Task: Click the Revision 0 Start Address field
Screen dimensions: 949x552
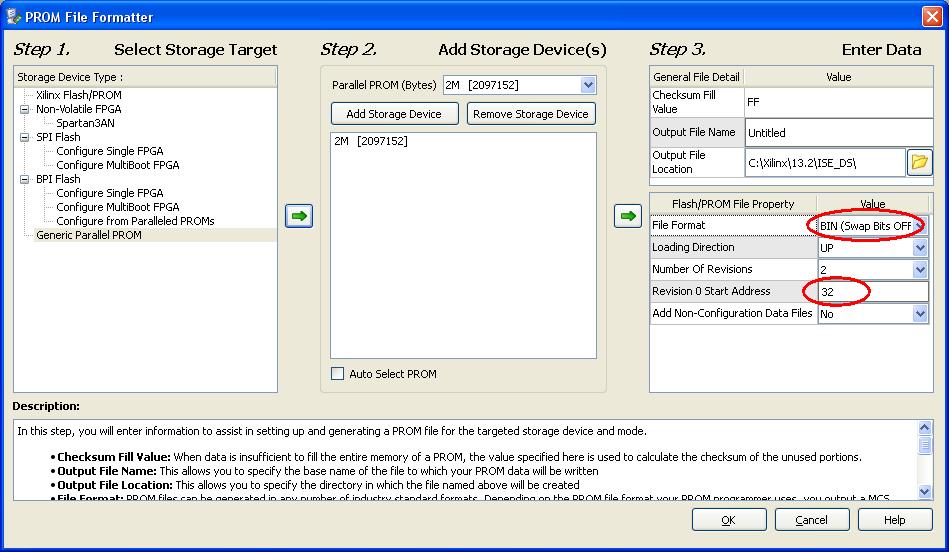Action: click(x=873, y=292)
